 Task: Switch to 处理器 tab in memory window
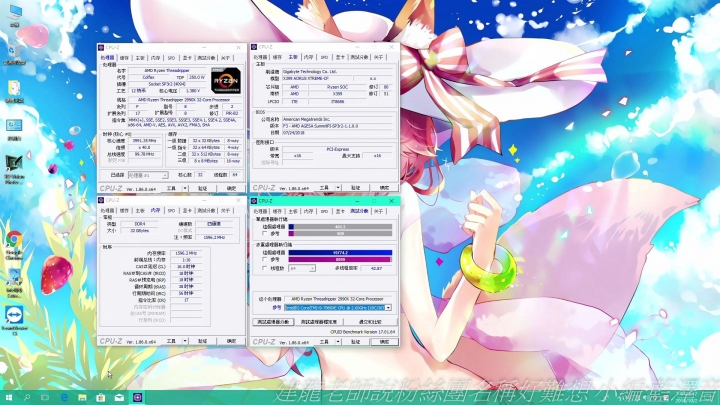[107, 210]
